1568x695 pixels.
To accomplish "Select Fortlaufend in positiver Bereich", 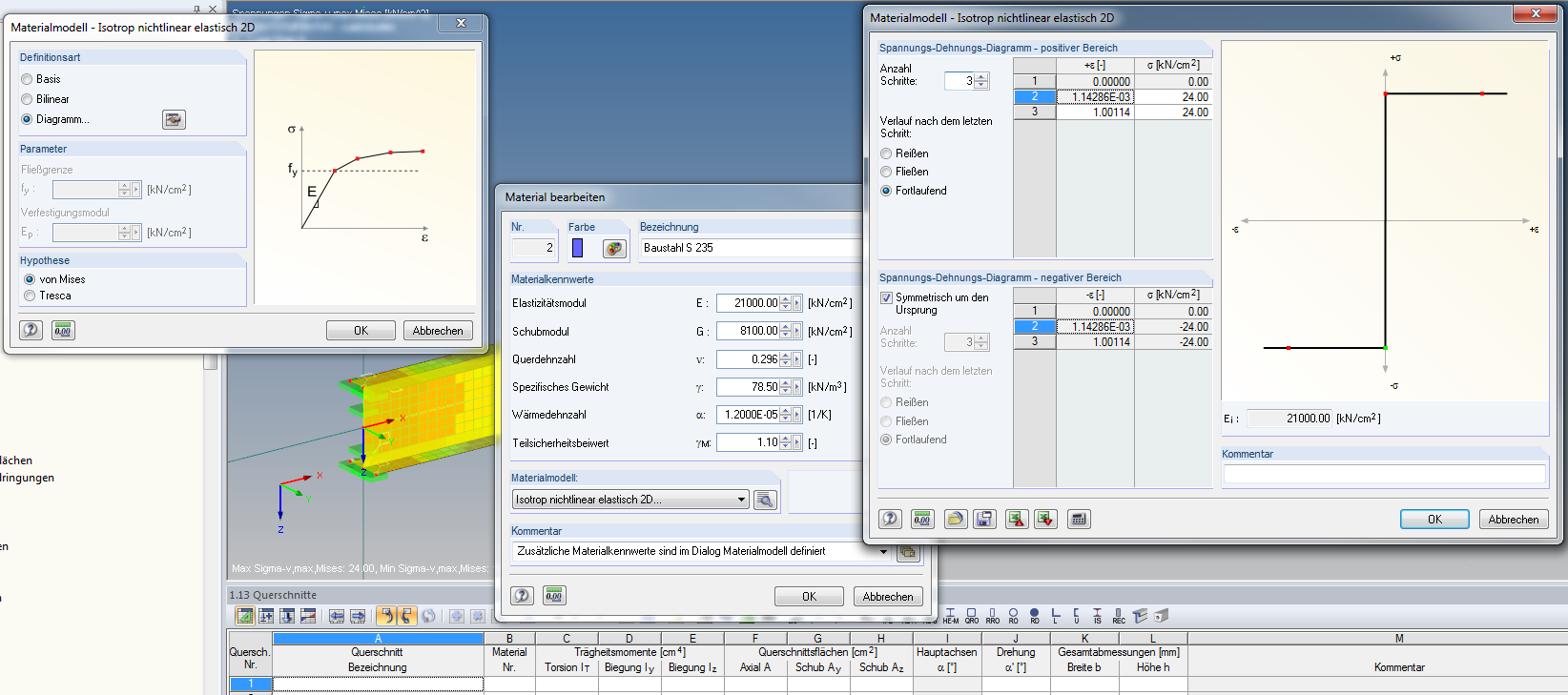I will tap(886, 191).
